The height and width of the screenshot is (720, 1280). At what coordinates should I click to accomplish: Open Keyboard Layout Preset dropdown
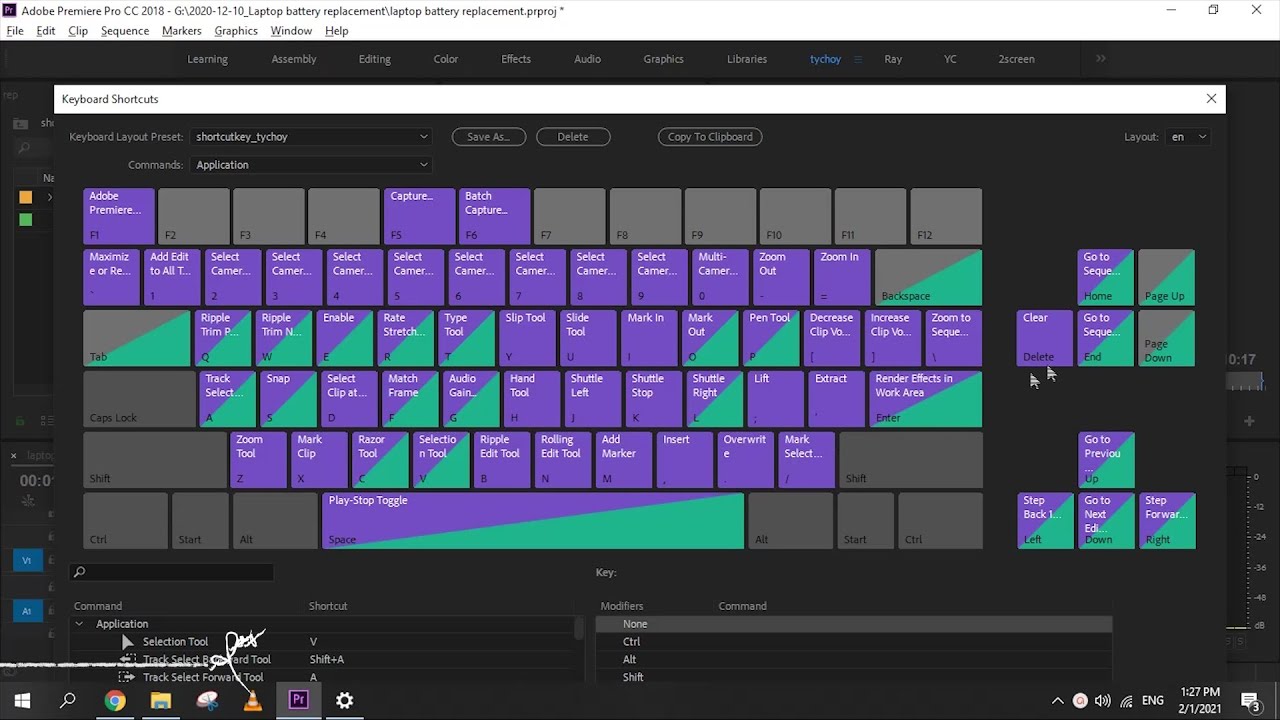[312, 137]
